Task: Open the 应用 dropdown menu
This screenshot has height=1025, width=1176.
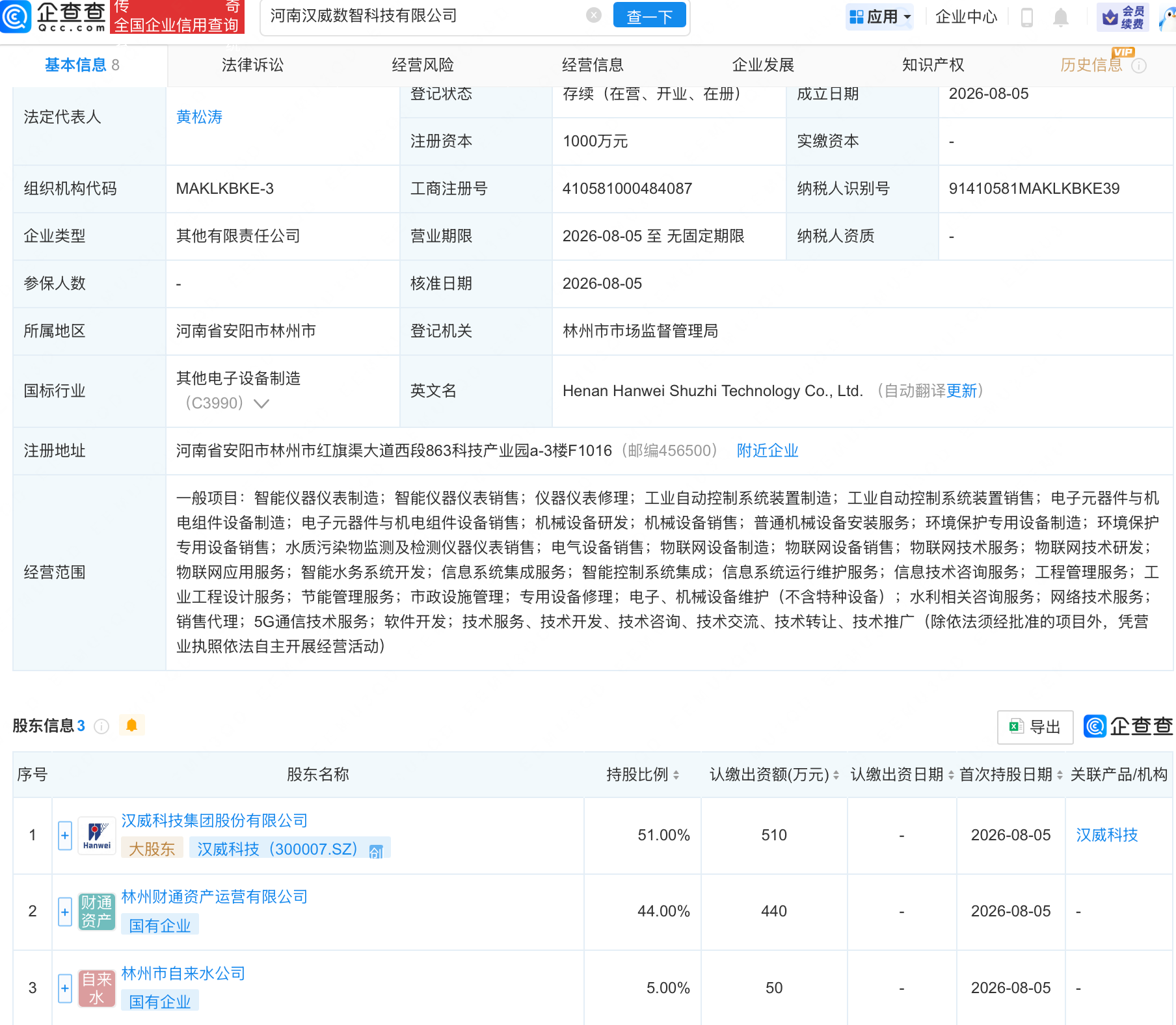Action: click(x=880, y=17)
